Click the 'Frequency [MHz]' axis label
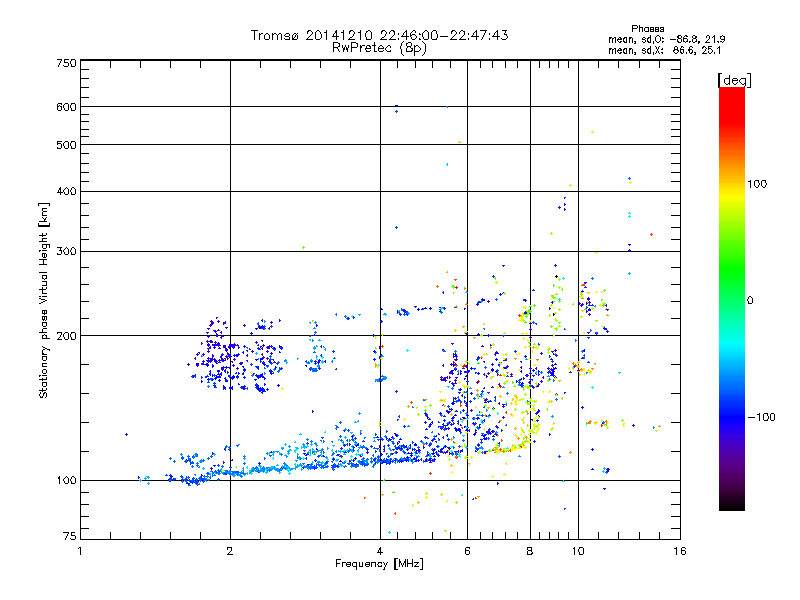800x600 pixels. (379, 564)
